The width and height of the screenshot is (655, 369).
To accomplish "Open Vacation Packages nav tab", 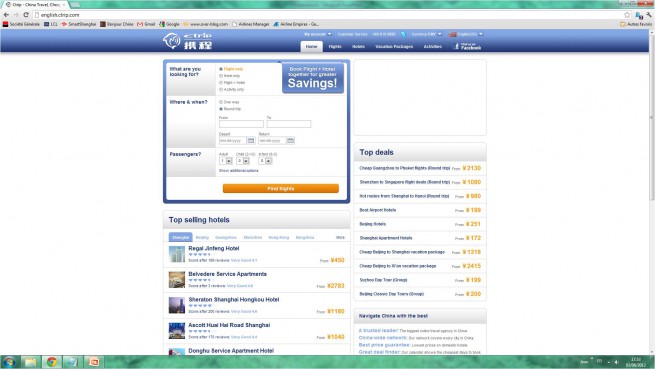I will 394,46.
